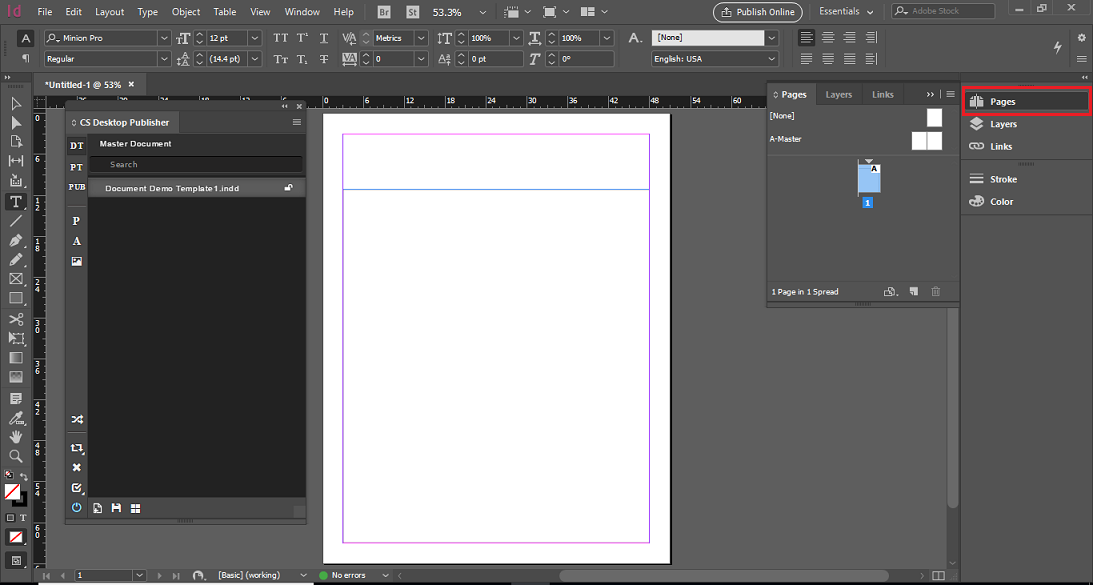Switch to Paragraph Formatting Controls
The height and width of the screenshot is (585, 1093).
[x=26, y=59]
